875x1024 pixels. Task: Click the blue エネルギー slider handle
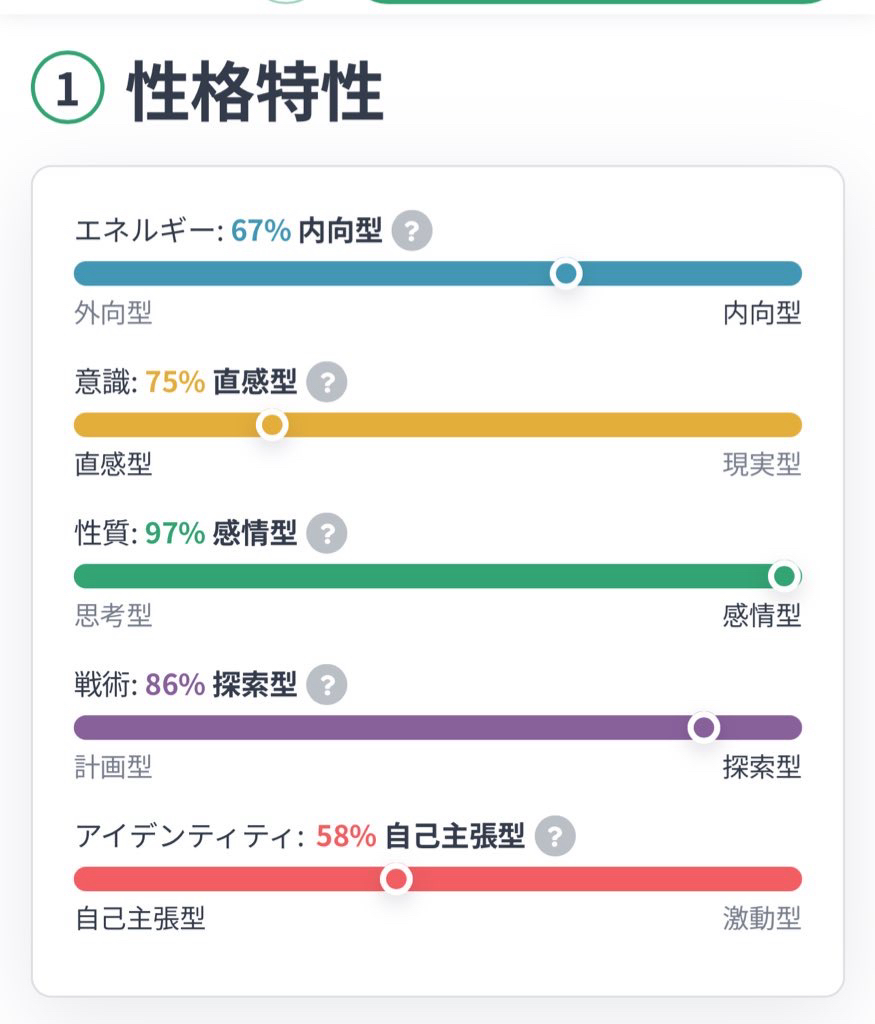coord(566,273)
